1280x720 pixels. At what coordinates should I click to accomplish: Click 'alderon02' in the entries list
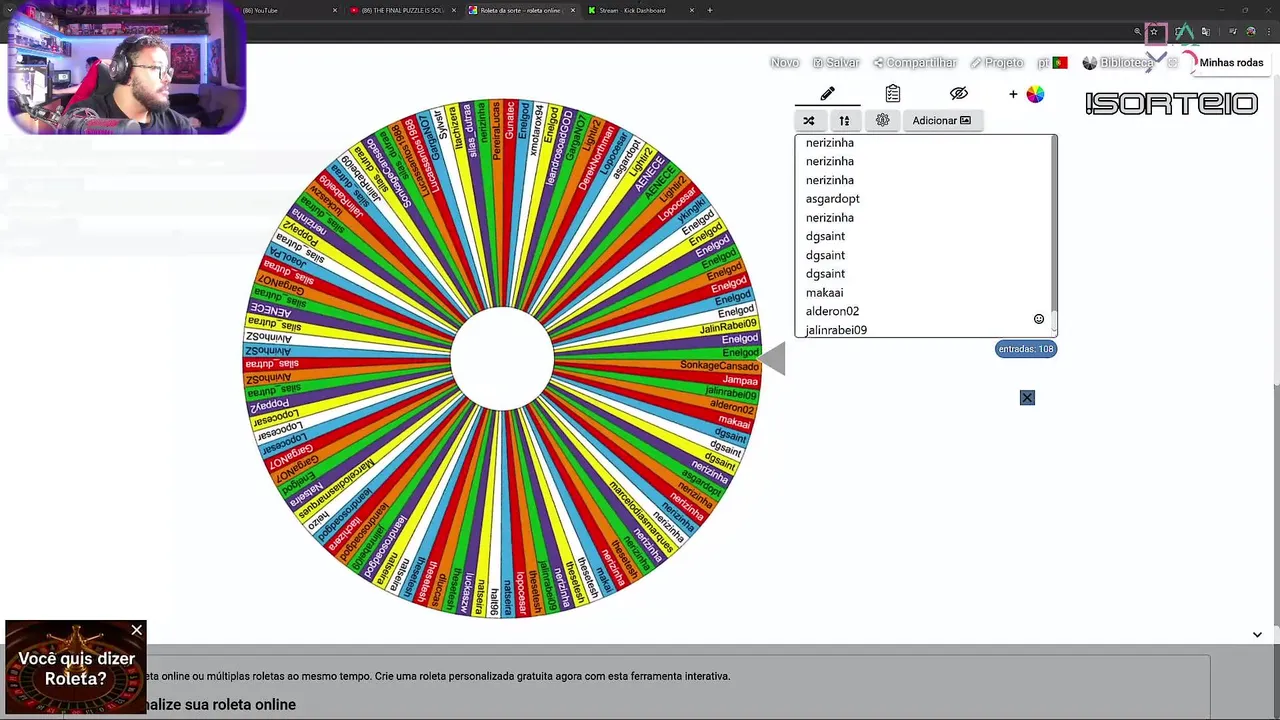(x=832, y=311)
